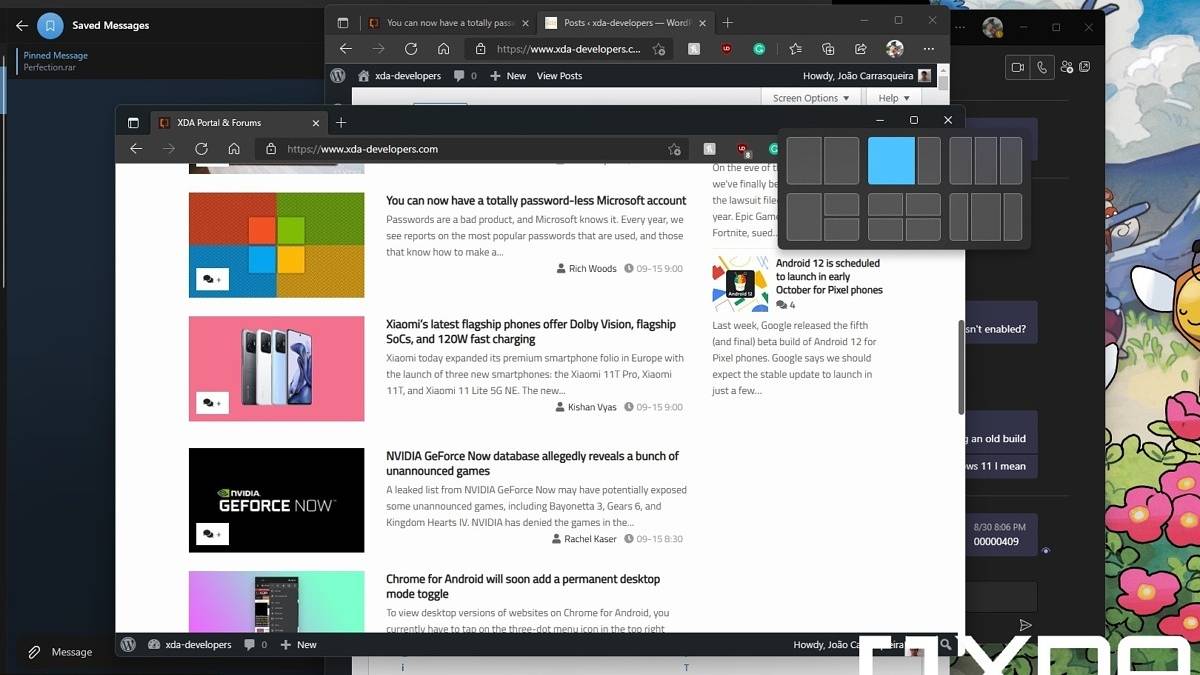1200x675 pixels.
Task: Click the Android 12 sidebar thumbnail
Action: 740,284
